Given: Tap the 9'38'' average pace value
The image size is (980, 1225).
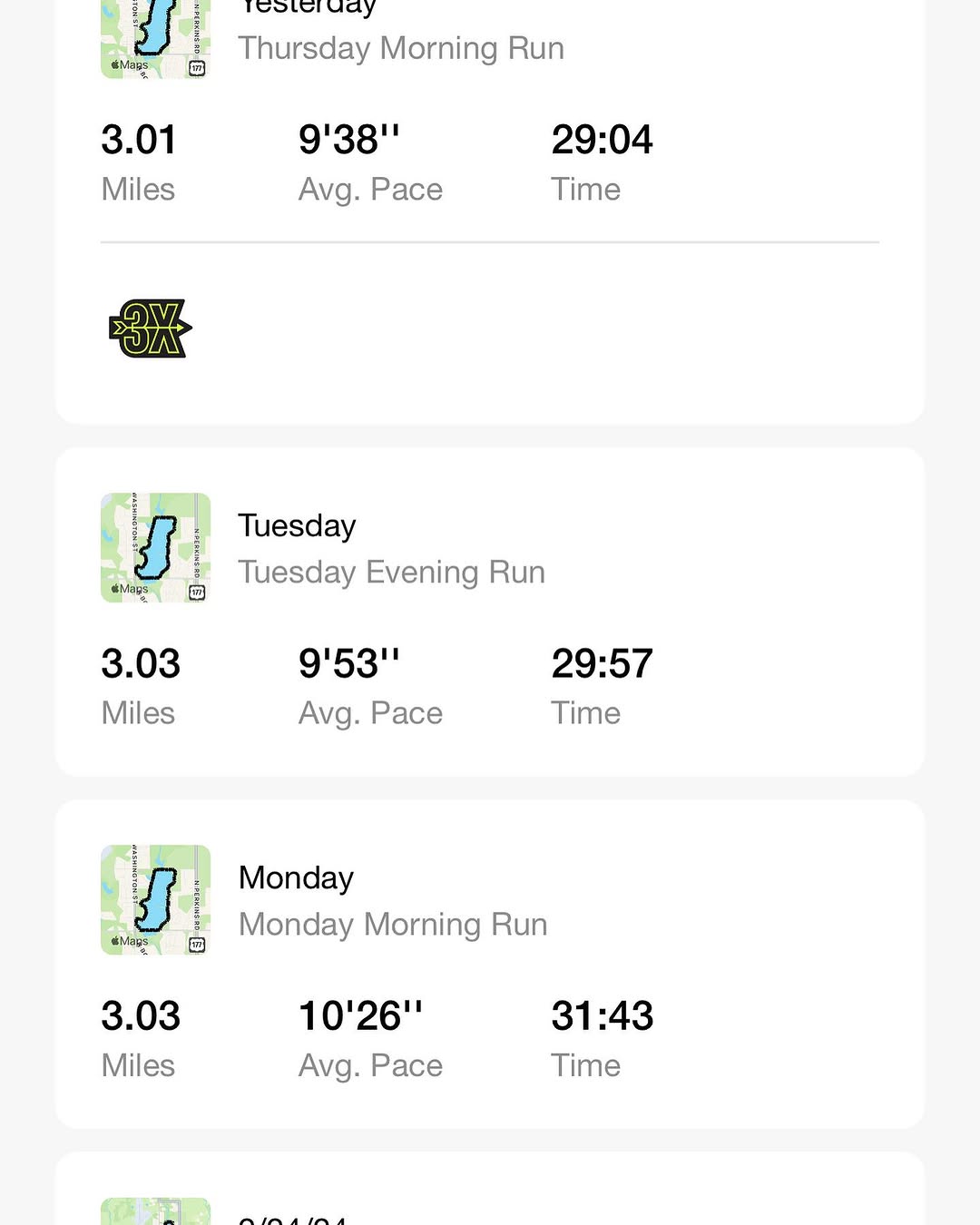Looking at the screenshot, I should (x=348, y=141).
